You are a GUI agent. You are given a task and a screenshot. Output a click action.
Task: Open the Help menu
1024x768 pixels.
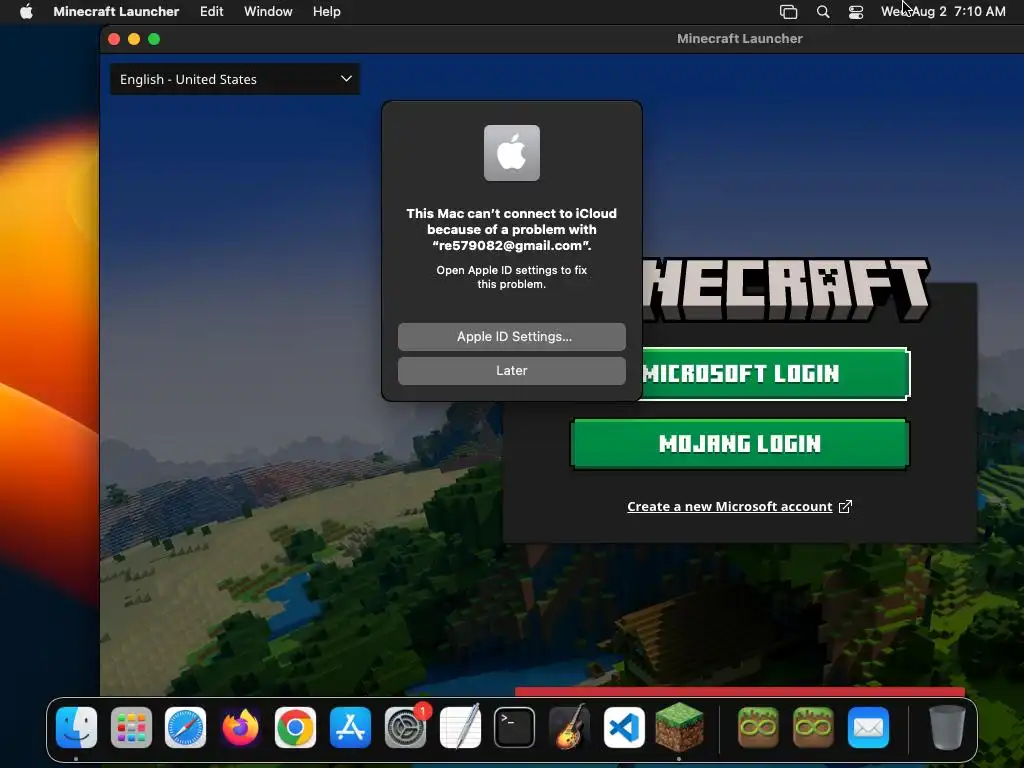(x=327, y=12)
